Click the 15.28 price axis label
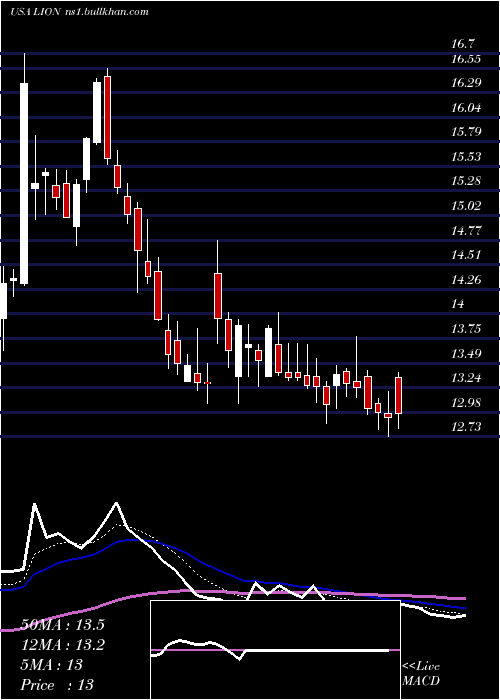The height and width of the screenshot is (700, 500). click(466, 181)
